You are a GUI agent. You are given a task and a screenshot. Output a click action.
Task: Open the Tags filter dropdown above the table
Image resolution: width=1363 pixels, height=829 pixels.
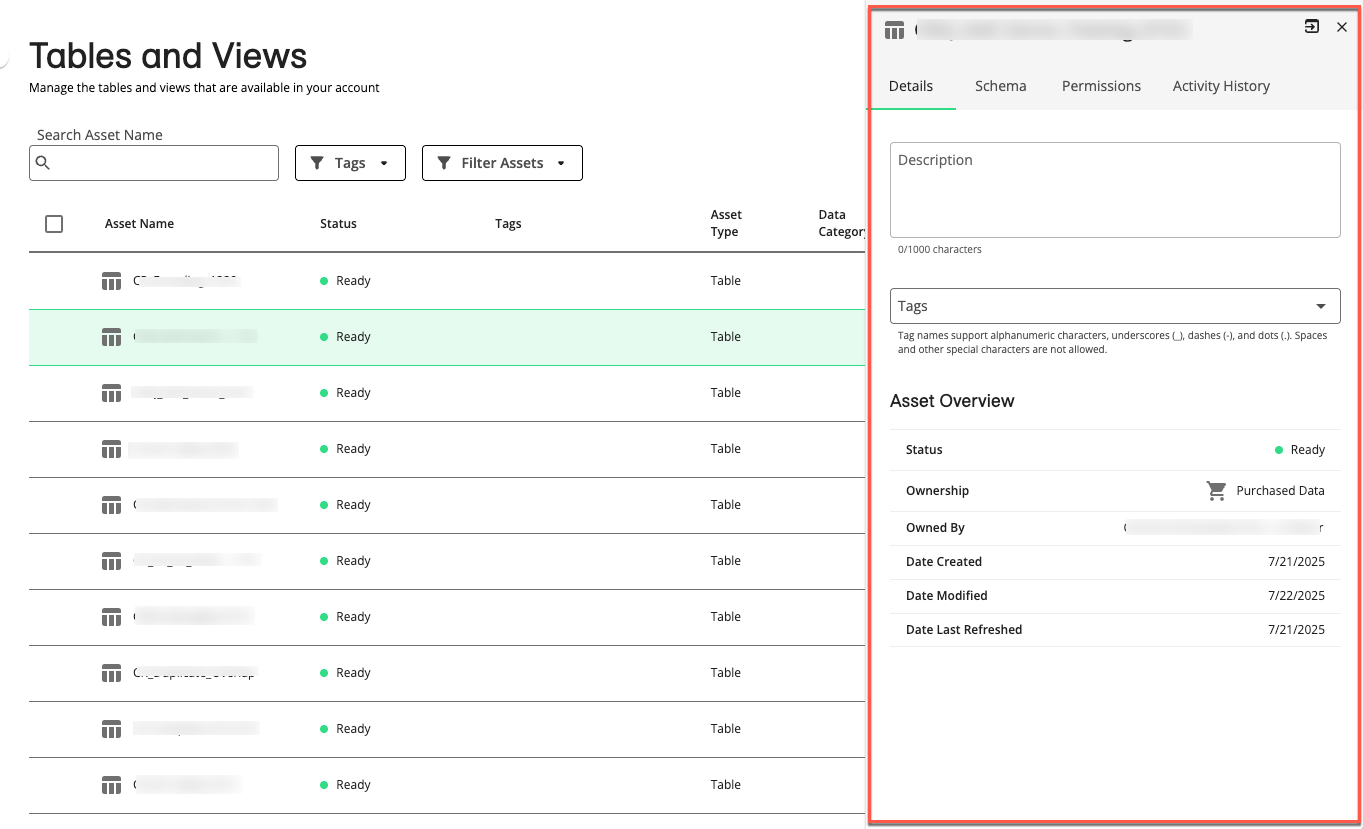pyautogui.click(x=350, y=163)
